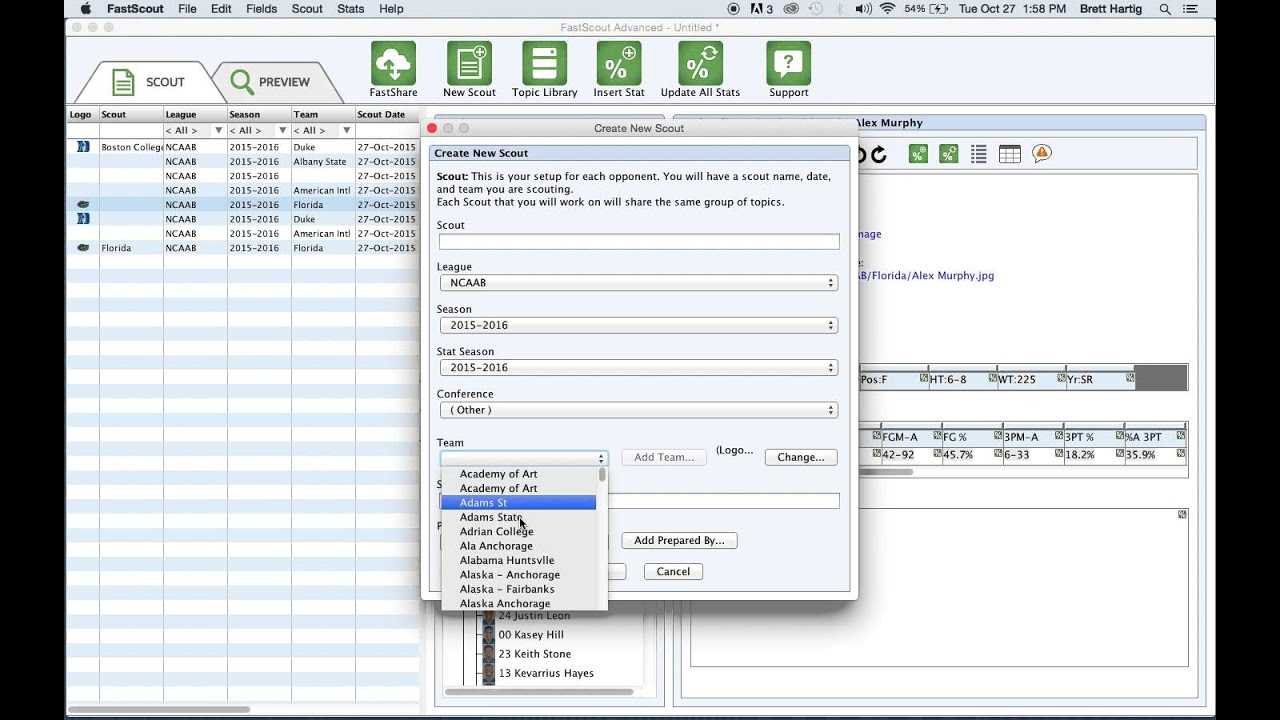Click the Insert Stat toolbar icon
The width and height of the screenshot is (1280, 720).
point(619,63)
